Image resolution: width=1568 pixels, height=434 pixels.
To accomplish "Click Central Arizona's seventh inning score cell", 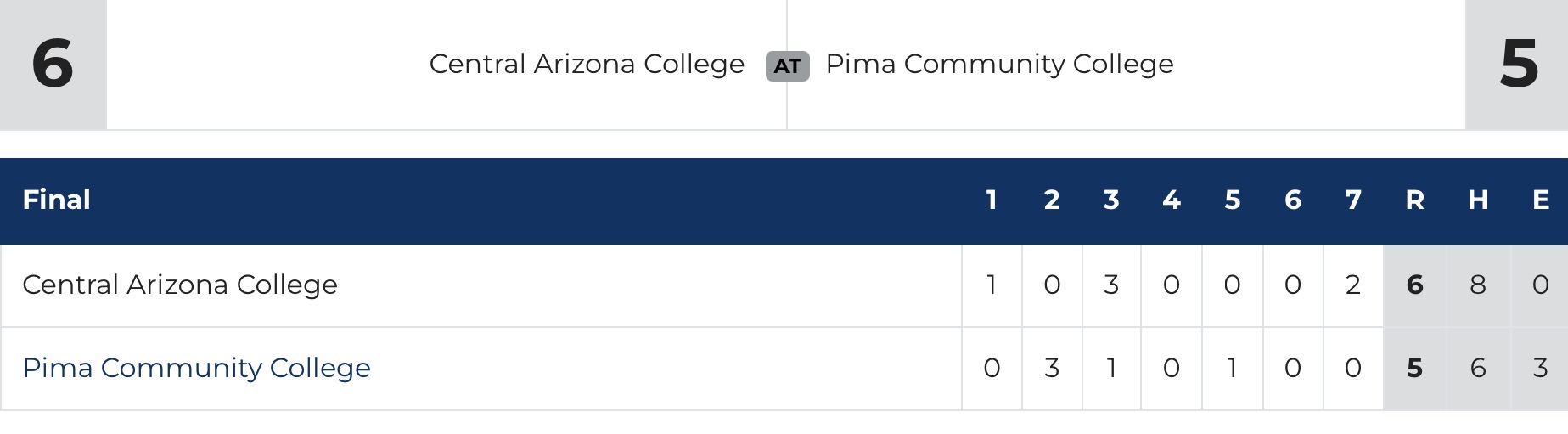I will pyautogui.click(x=1353, y=285).
